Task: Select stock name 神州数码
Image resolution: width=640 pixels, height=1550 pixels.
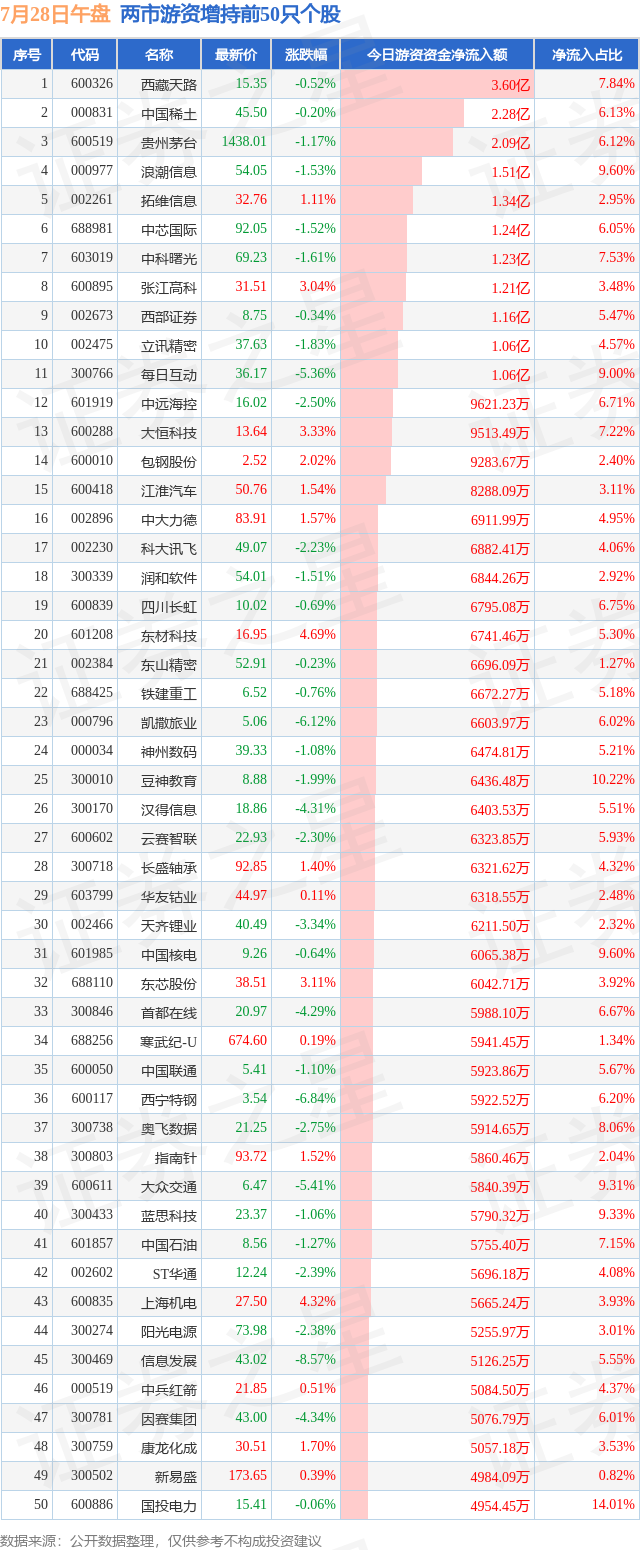Action: [169, 752]
